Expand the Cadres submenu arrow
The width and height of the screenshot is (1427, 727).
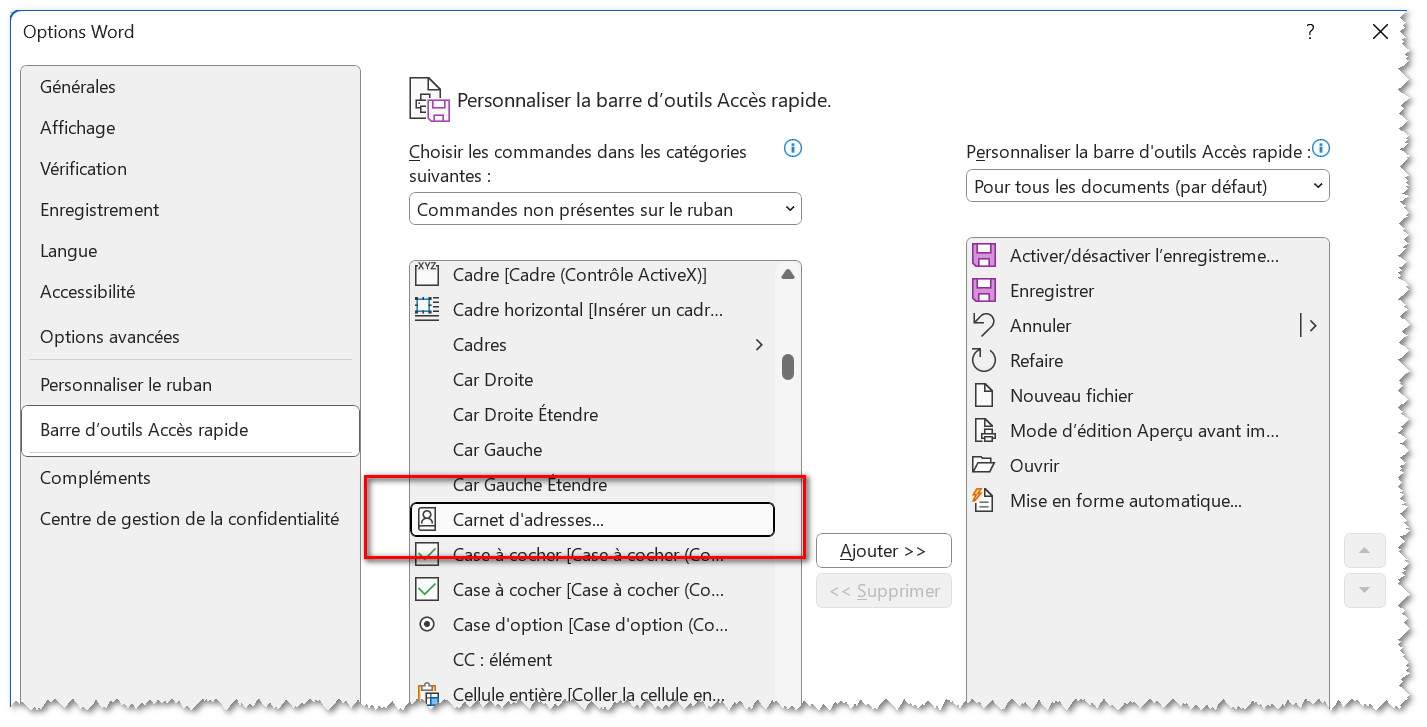tap(759, 345)
